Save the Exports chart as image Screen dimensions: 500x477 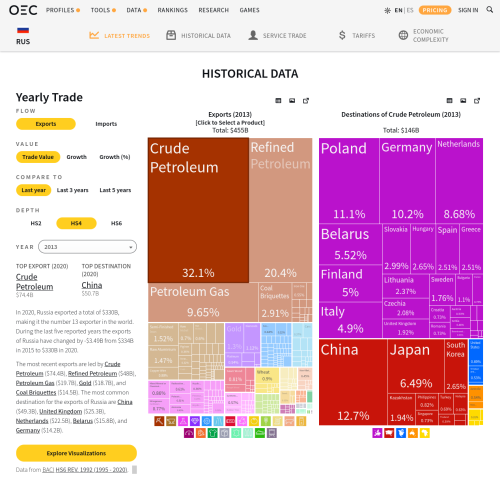[x=292, y=101]
